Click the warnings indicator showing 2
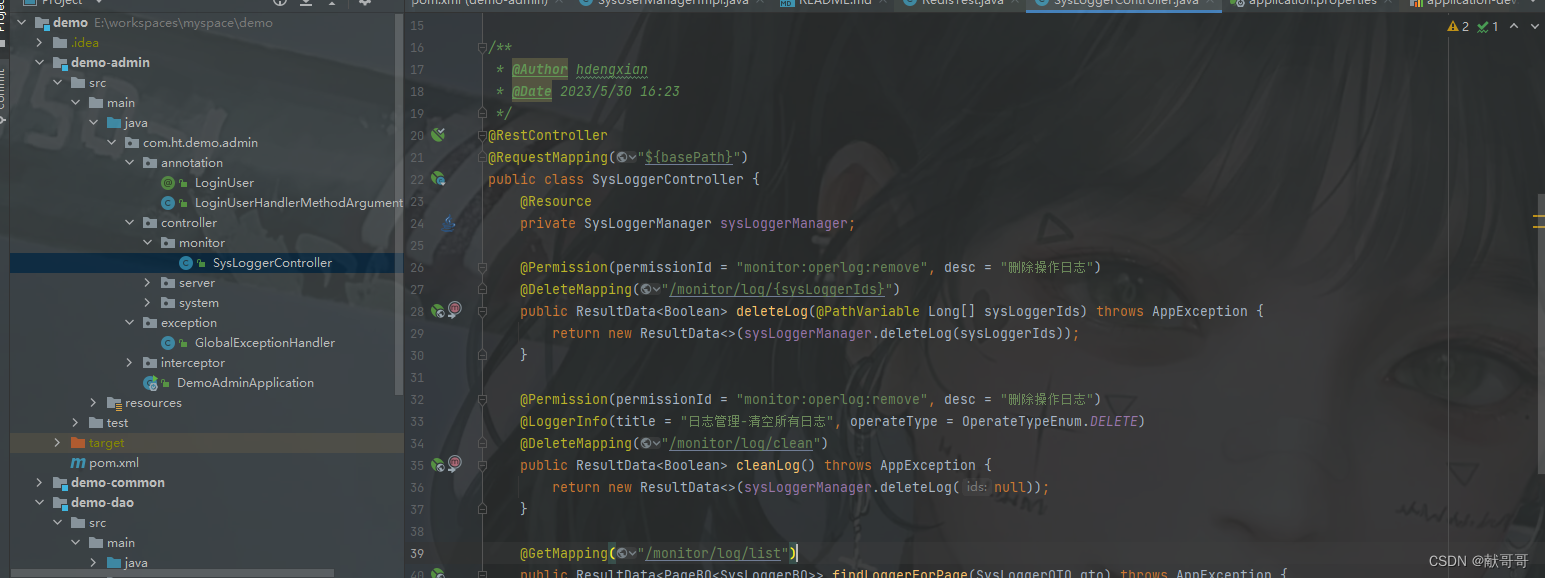This screenshot has width=1545, height=578. click(x=1458, y=26)
